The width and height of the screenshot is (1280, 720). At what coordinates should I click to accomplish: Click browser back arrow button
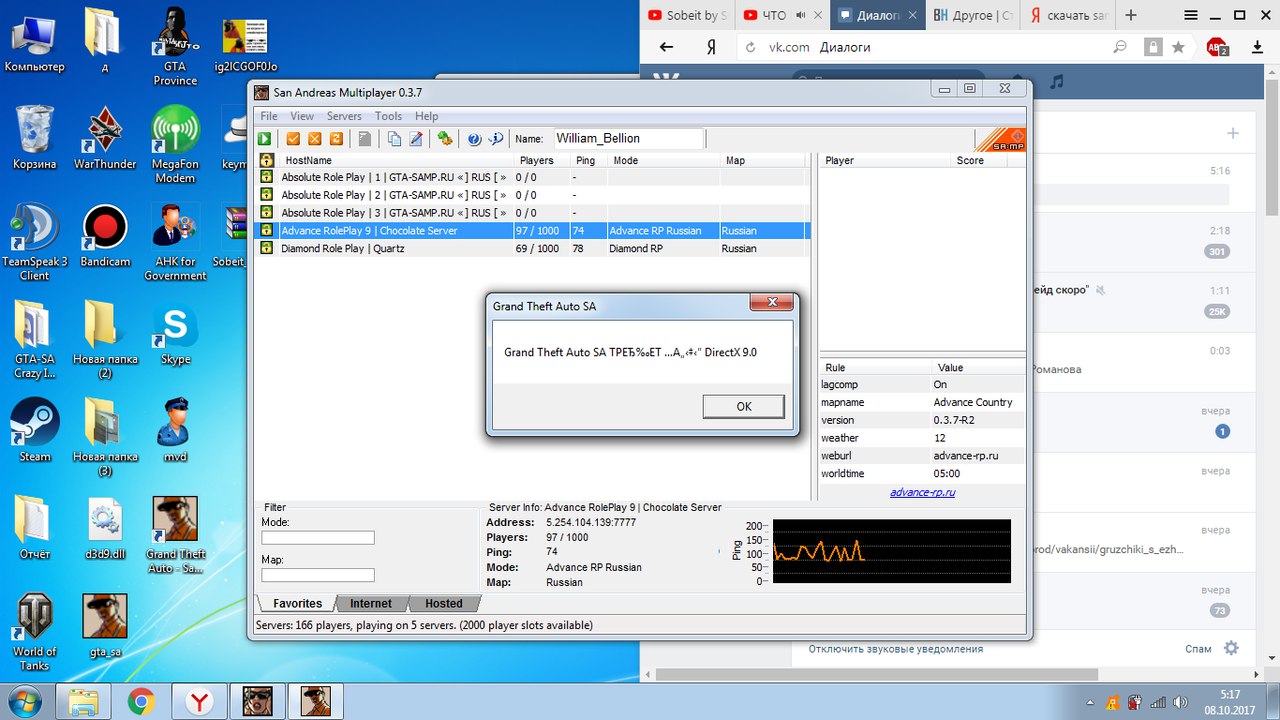(x=667, y=47)
